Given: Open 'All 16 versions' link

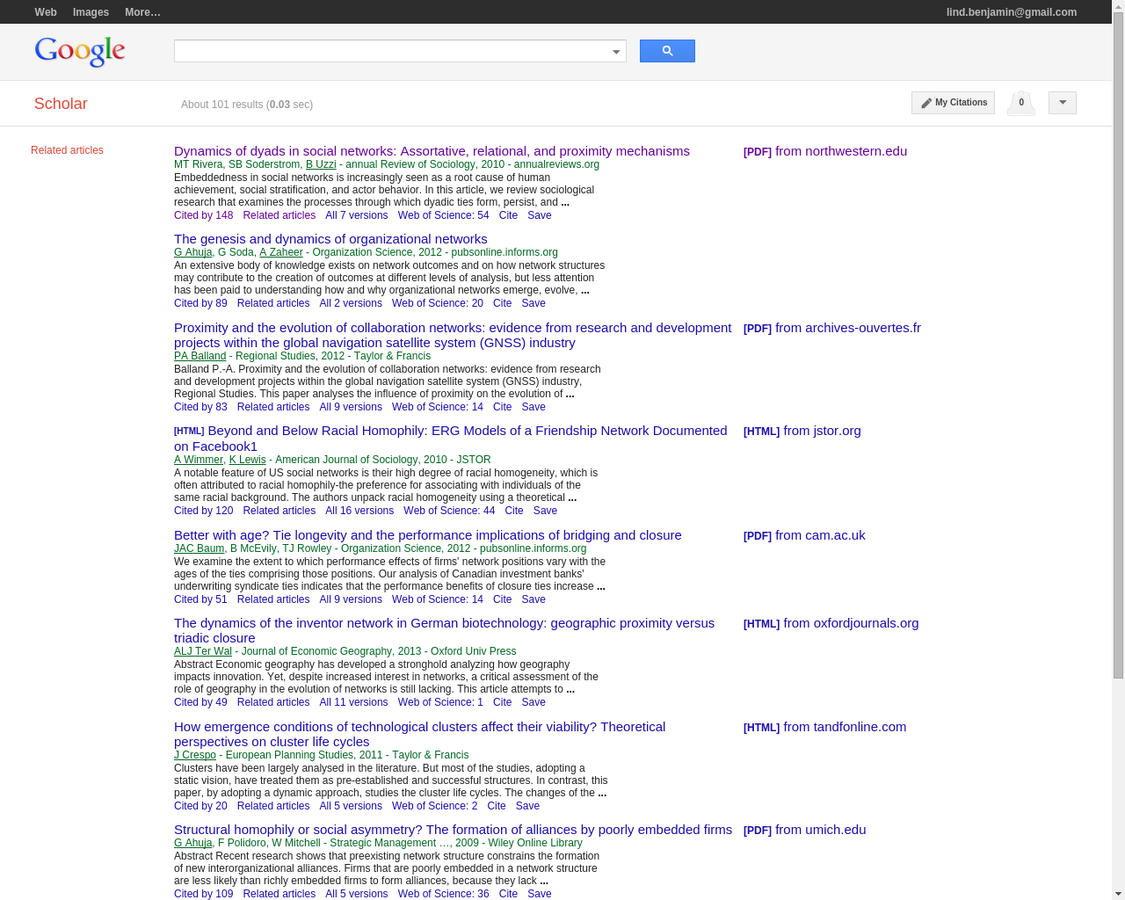Looking at the screenshot, I should 359,510.
